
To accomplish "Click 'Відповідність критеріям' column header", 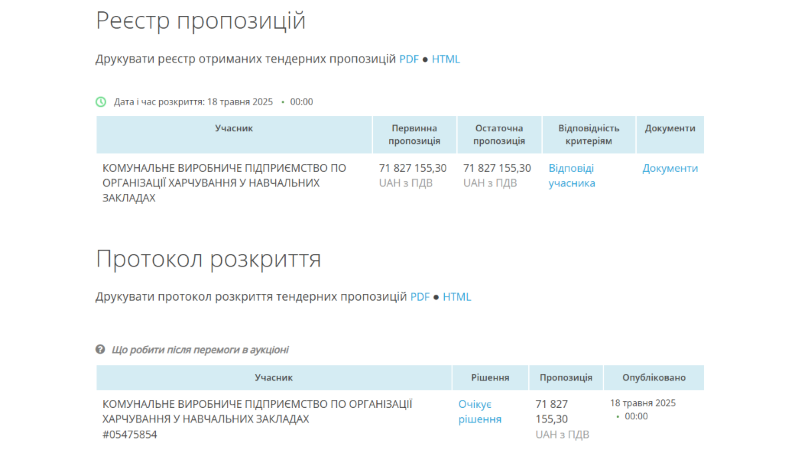I will tap(589, 135).
